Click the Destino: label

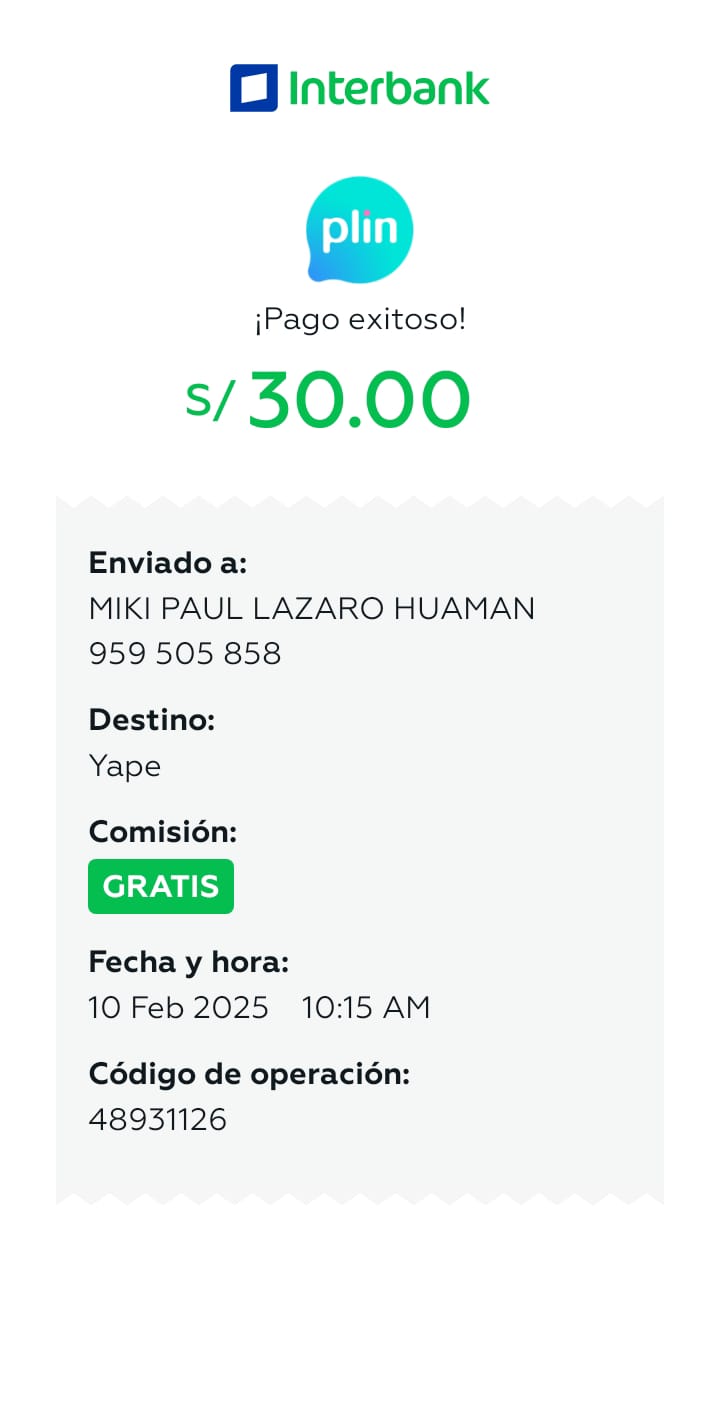152,719
